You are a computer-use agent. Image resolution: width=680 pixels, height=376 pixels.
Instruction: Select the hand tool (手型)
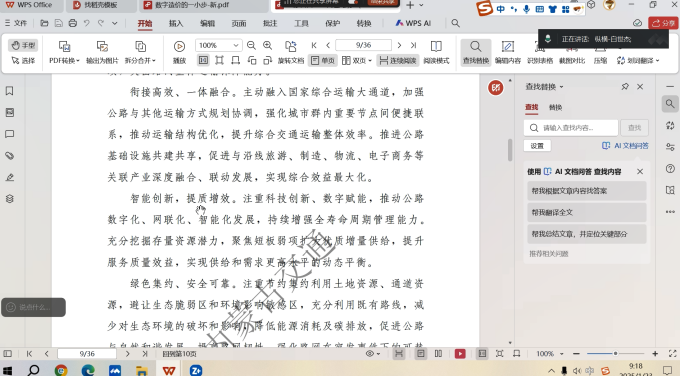pyautogui.click(x=23, y=45)
